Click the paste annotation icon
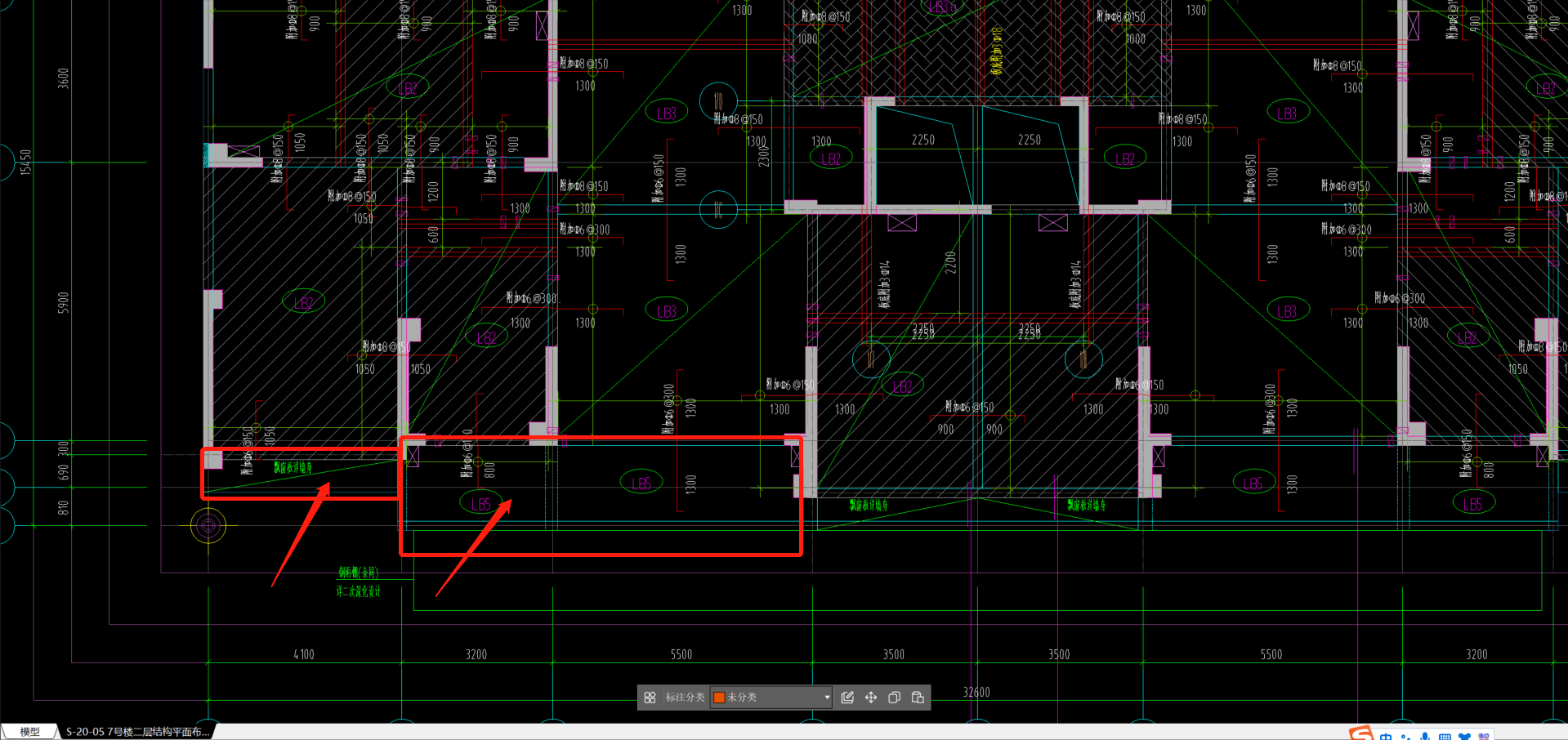Viewport: 1568px width, 740px height. (918, 698)
